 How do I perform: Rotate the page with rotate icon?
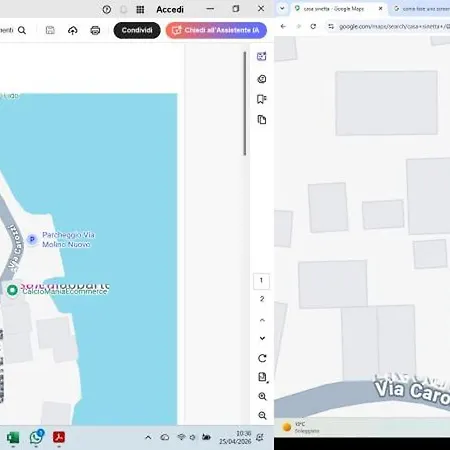pyautogui.click(x=262, y=358)
